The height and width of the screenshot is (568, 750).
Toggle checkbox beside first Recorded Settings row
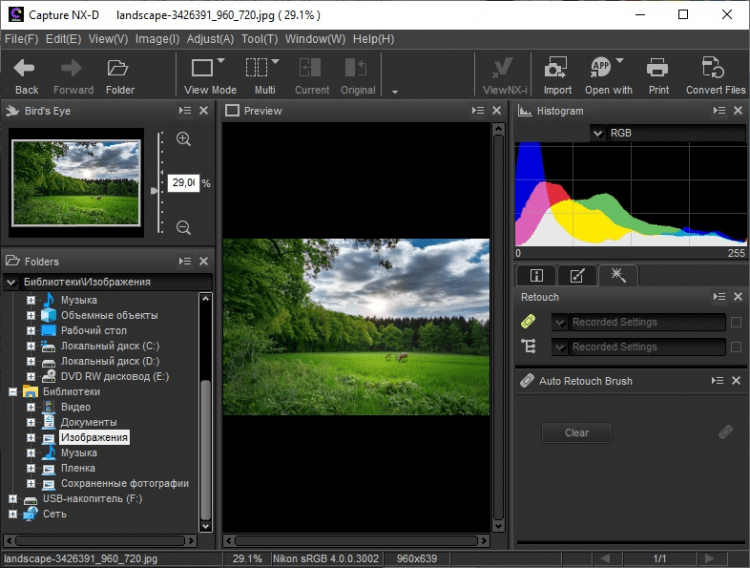click(x=736, y=322)
